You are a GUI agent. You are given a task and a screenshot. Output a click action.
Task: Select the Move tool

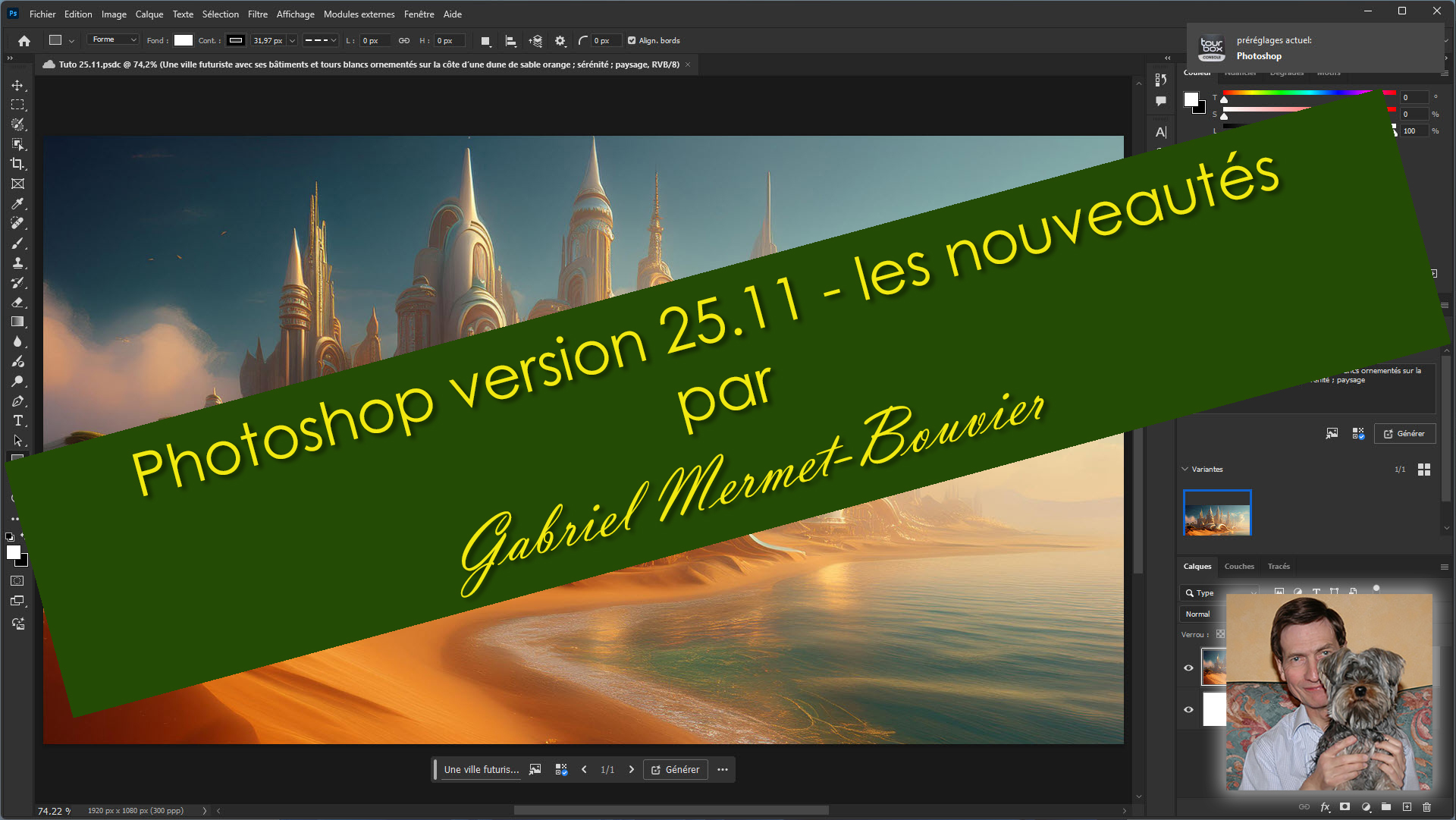pyautogui.click(x=17, y=85)
